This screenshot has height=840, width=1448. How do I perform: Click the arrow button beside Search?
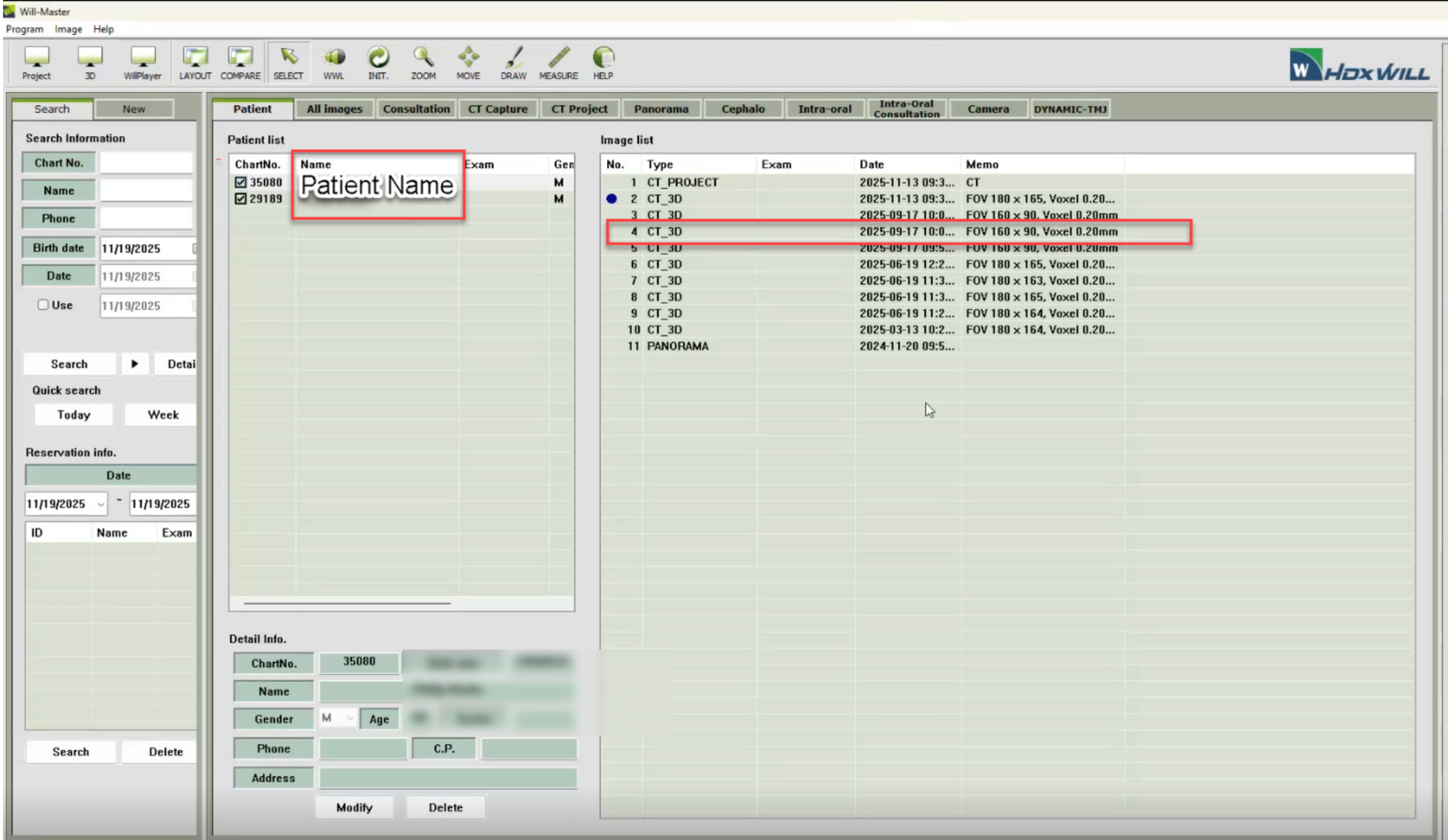135,364
